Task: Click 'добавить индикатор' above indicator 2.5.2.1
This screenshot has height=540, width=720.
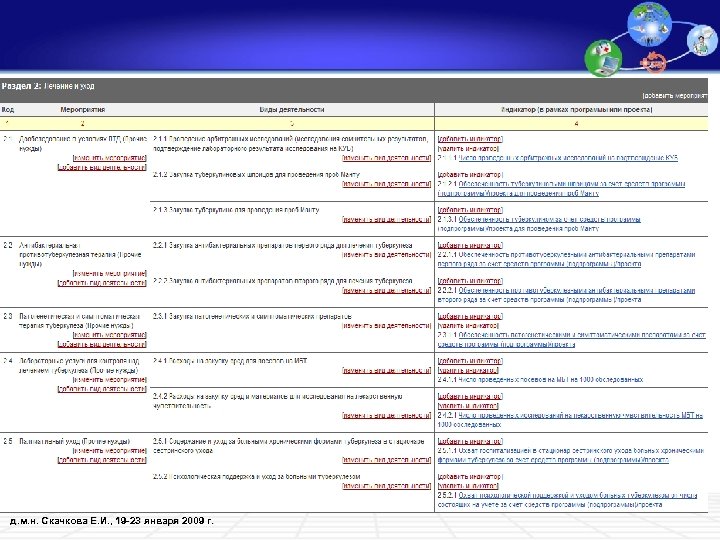Action: [x=470, y=477]
